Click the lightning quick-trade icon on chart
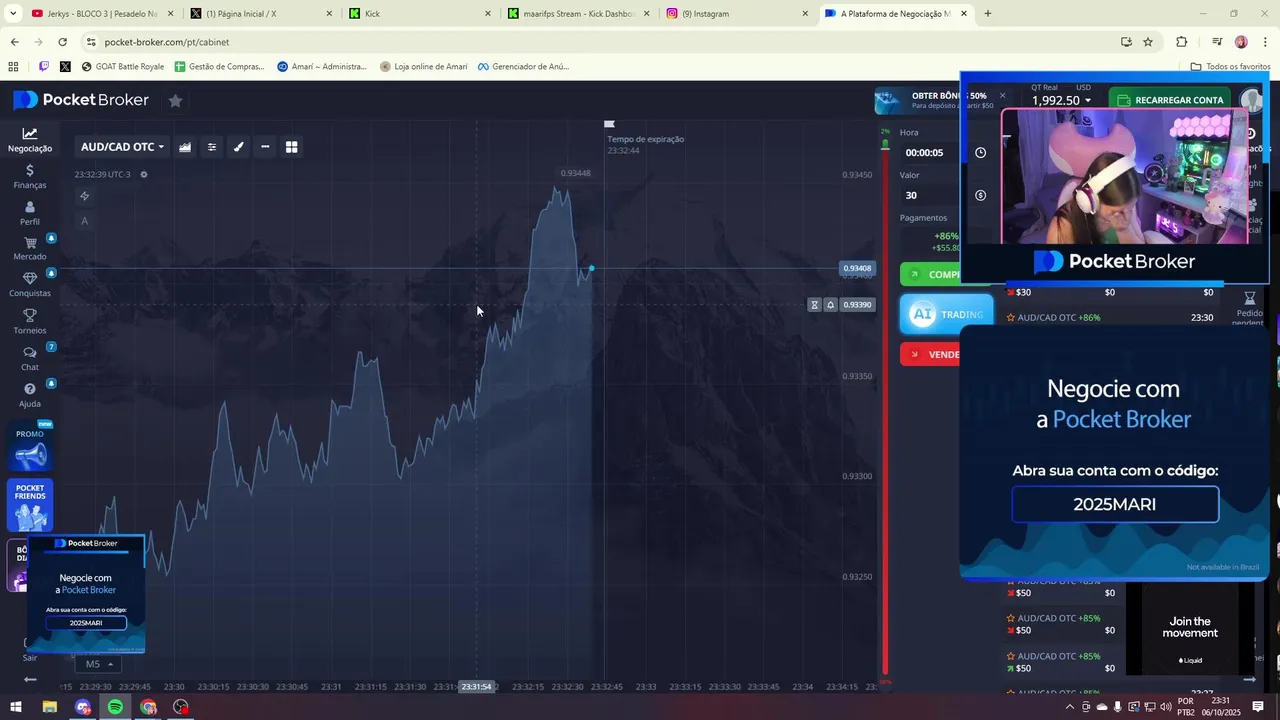 click(84, 196)
